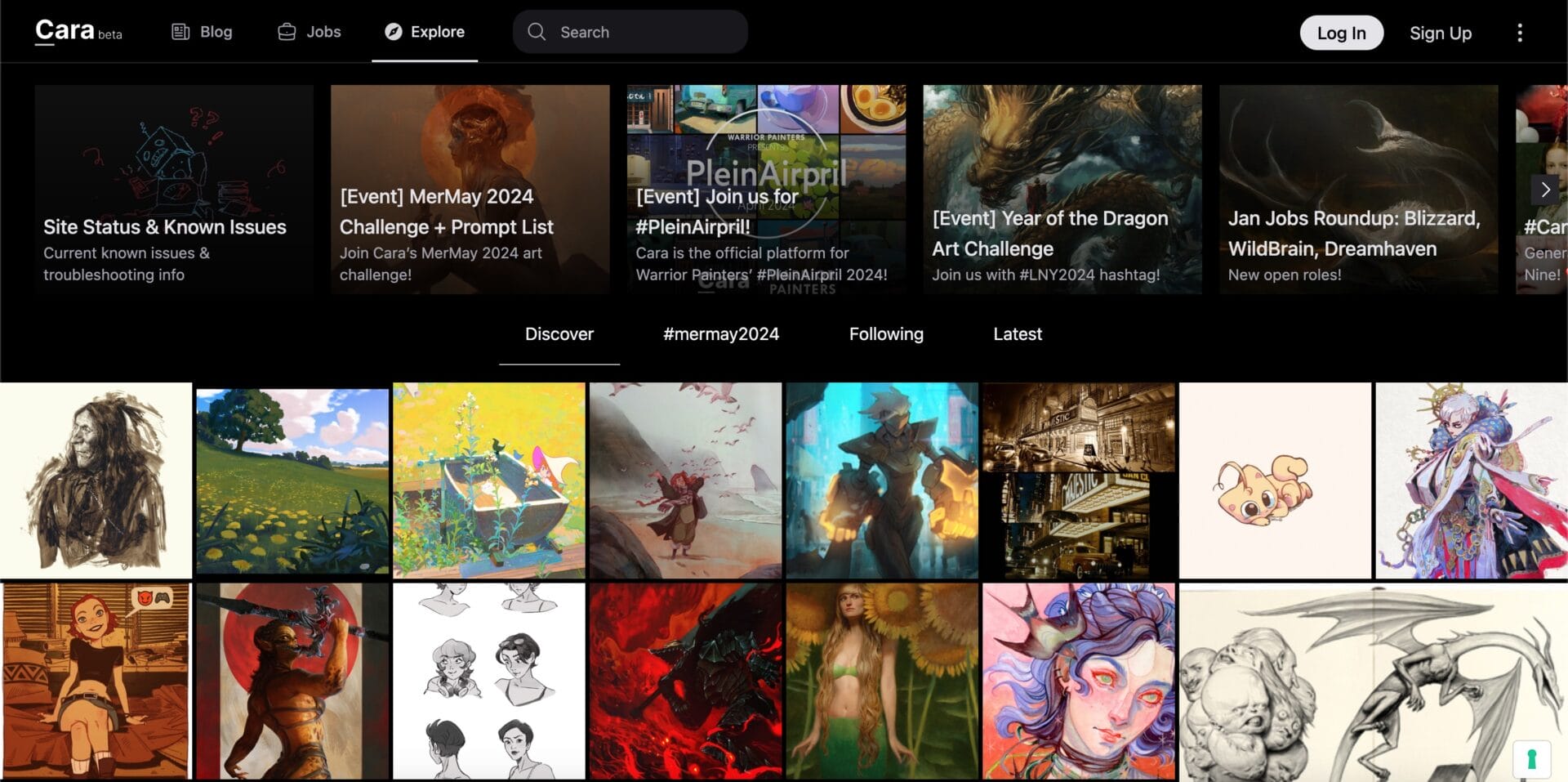This screenshot has height=782, width=1568.
Task: Click the Cara beta logo
Action: click(x=78, y=31)
